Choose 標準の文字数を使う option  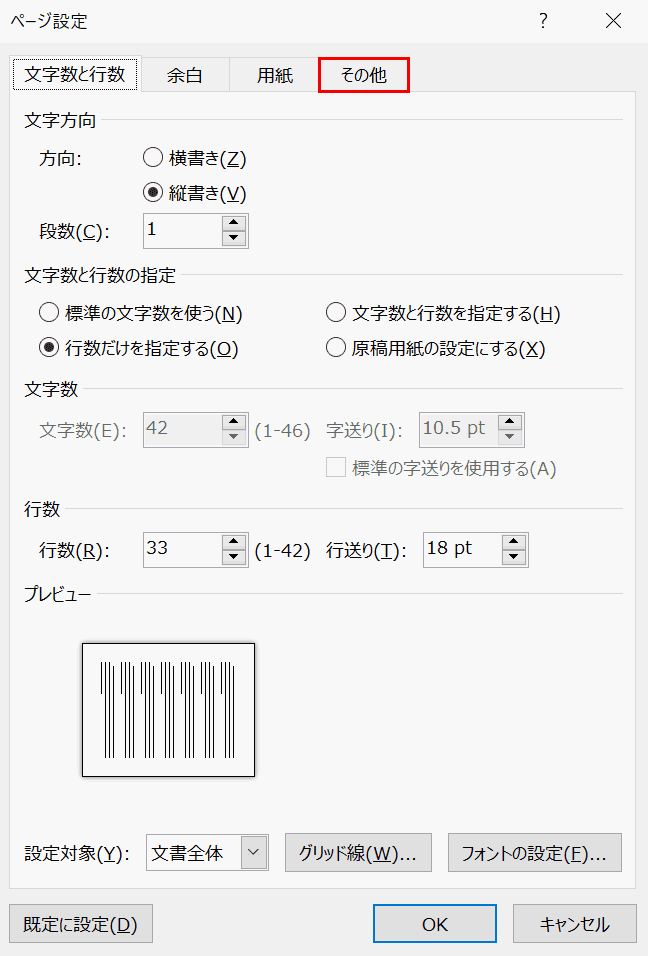pyautogui.click(x=48, y=313)
